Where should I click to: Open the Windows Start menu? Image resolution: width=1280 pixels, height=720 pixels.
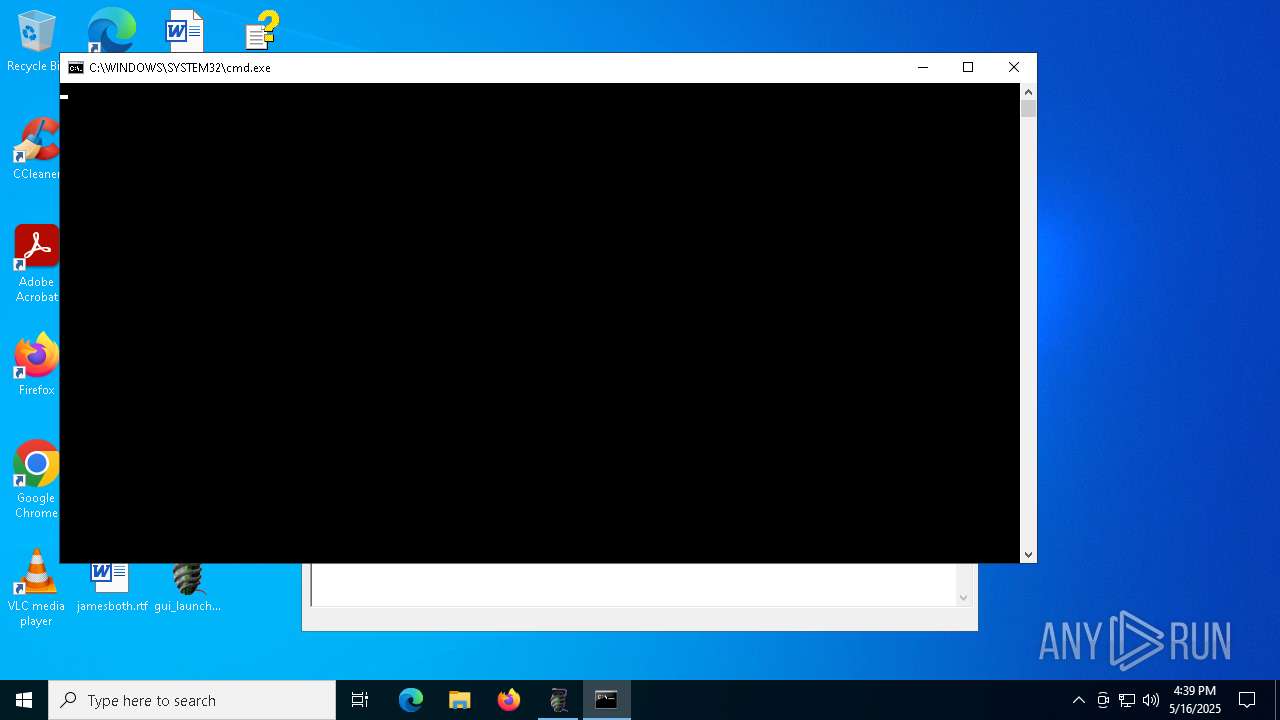[24, 700]
